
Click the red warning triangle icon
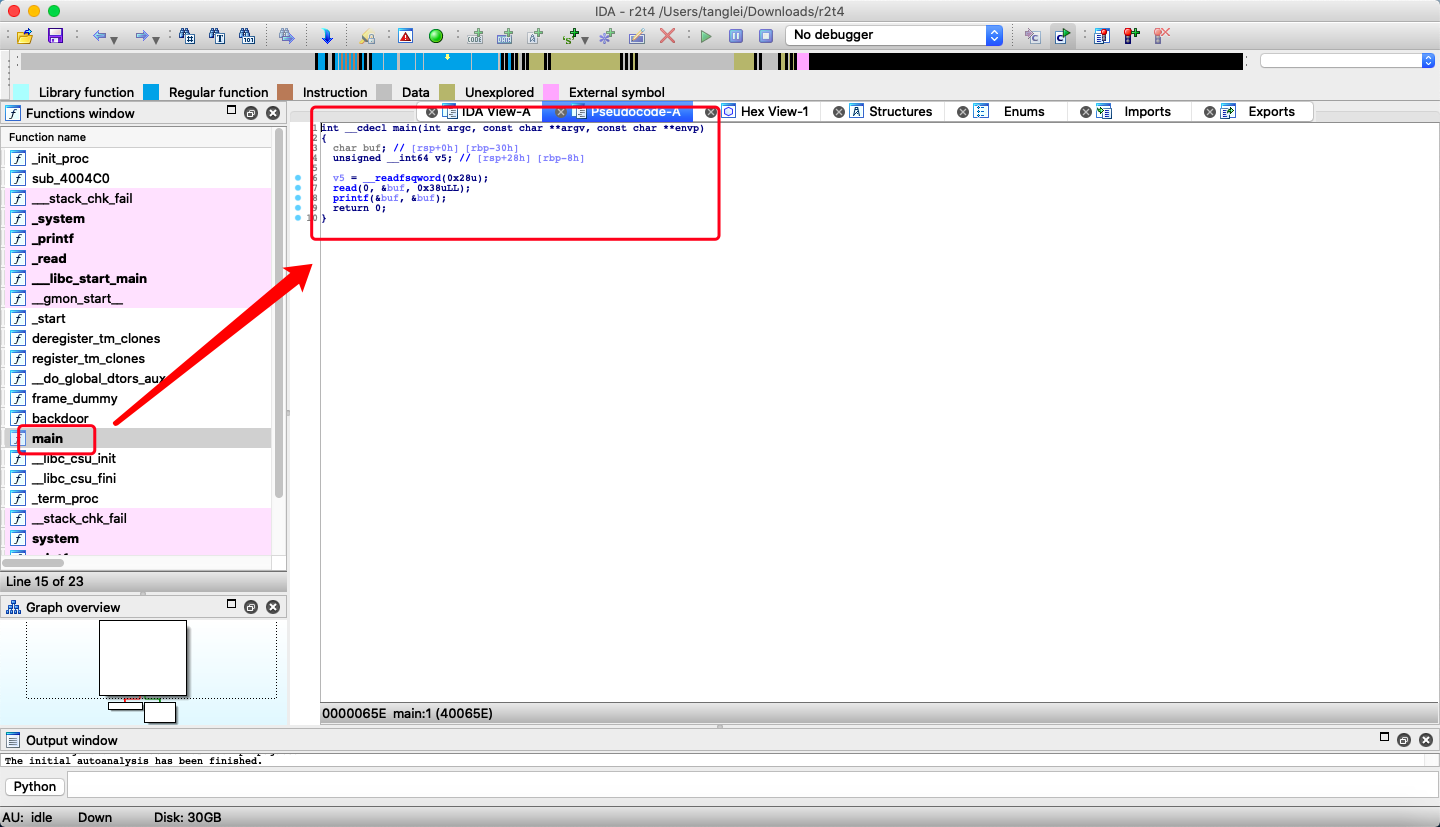(405, 36)
